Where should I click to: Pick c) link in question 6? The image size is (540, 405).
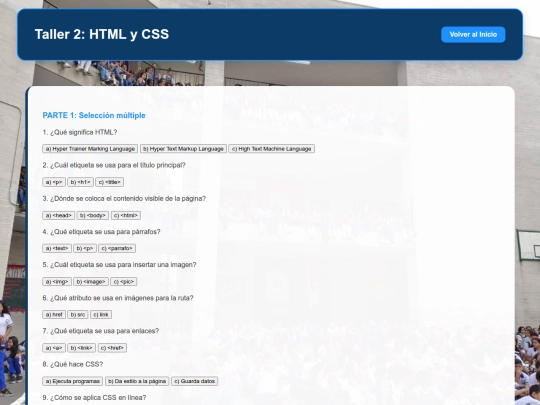(x=101, y=314)
